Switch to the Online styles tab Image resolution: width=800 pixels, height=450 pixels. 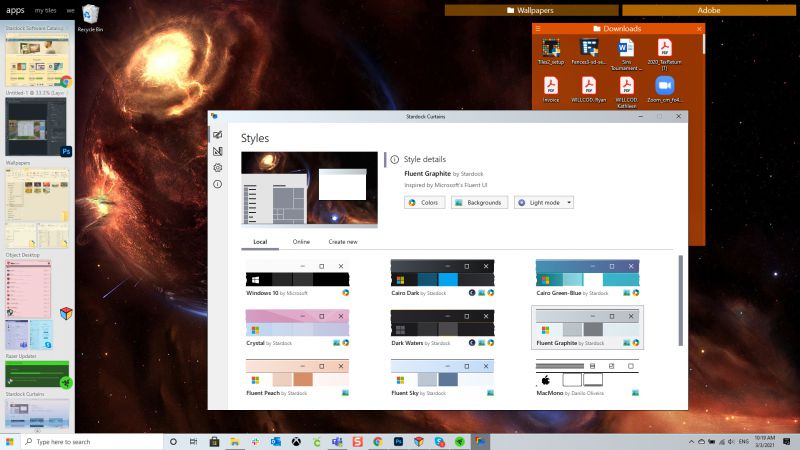click(x=301, y=242)
